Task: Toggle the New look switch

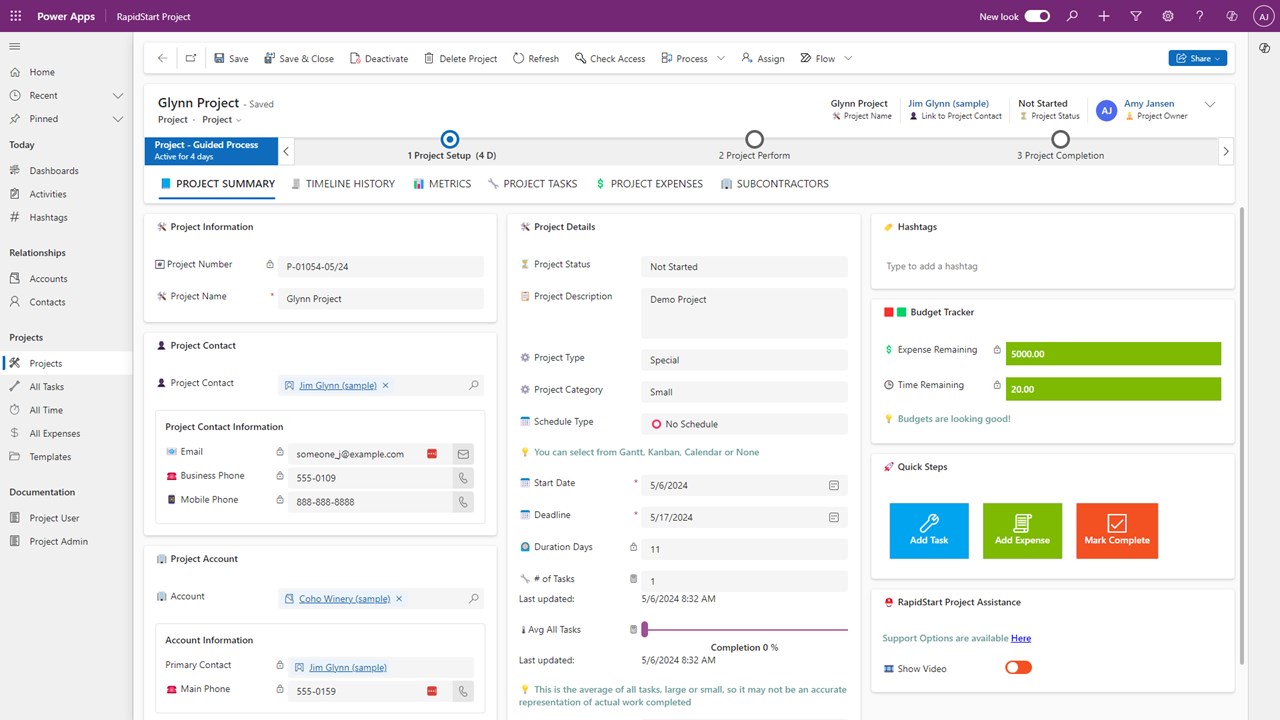Action: pyautogui.click(x=1037, y=16)
